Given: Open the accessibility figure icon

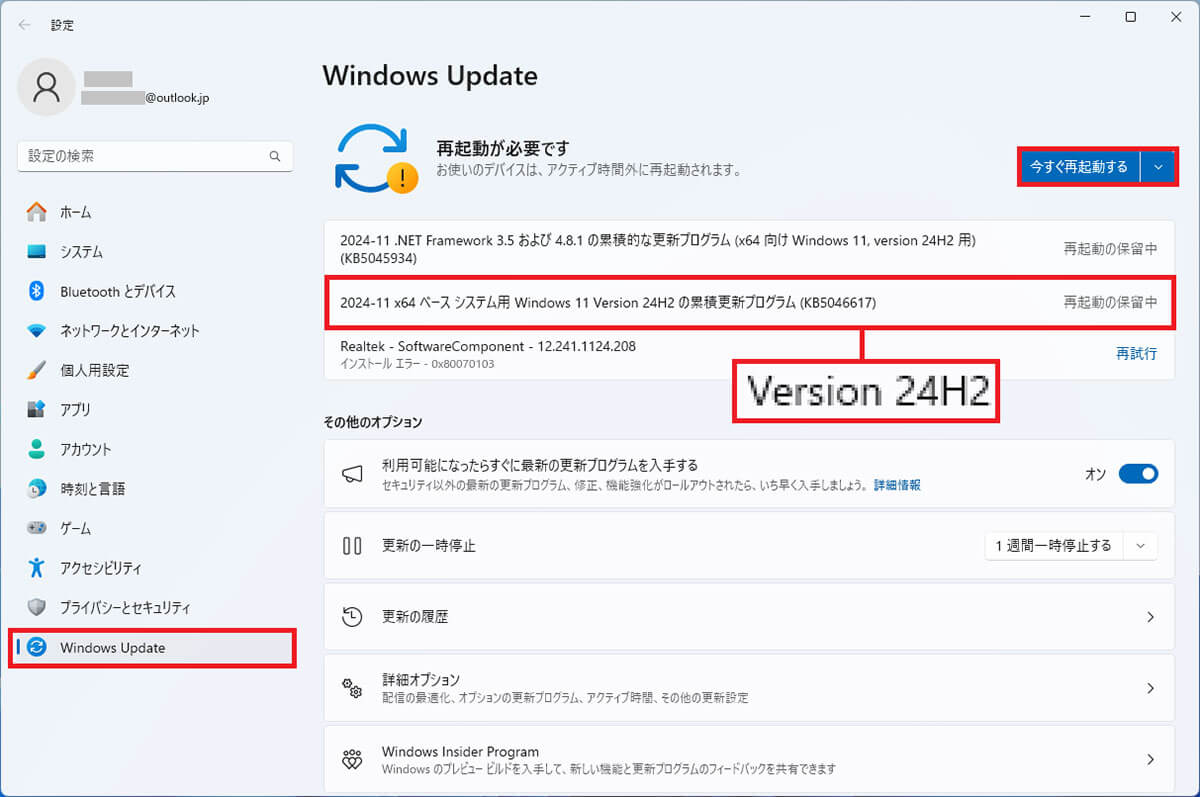Looking at the screenshot, I should (x=37, y=568).
